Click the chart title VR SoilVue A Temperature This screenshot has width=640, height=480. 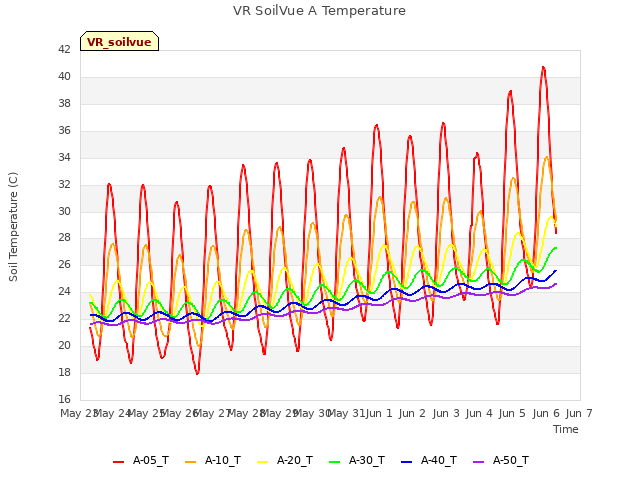tap(319, 11)
